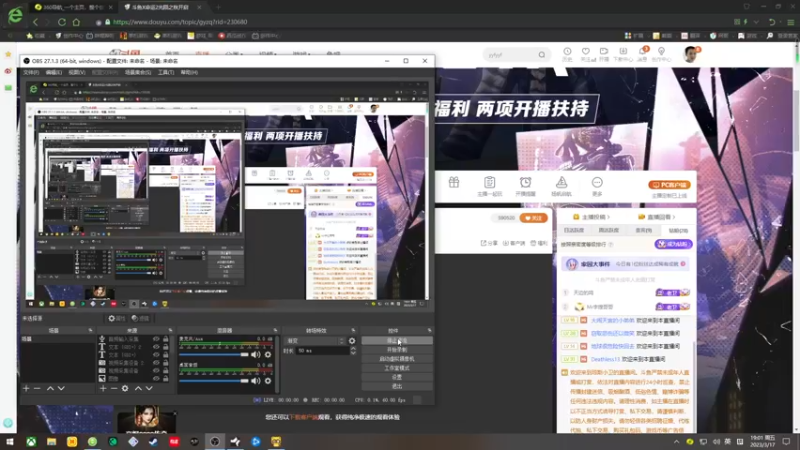800x450 pixels.
Task: Toggle 工作室模式 in OBS controls
Action: (397, 368)
